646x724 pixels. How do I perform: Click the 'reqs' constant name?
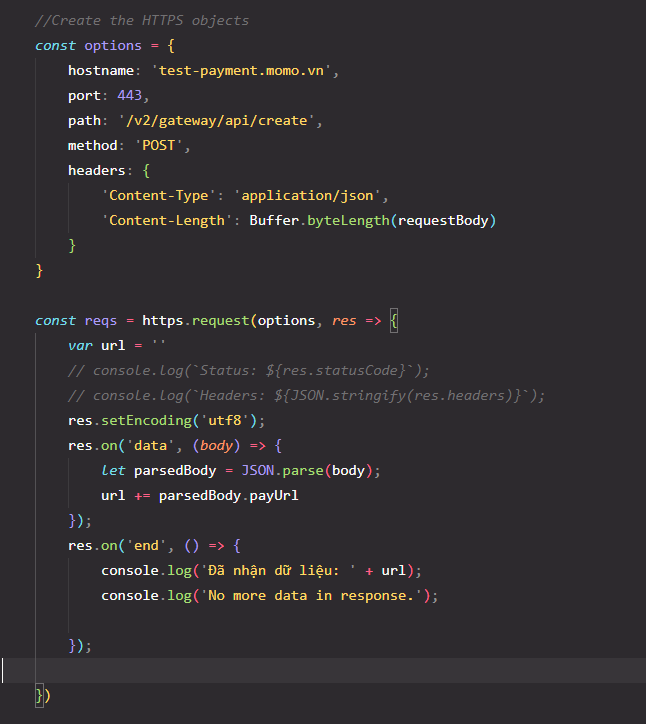pyautogui.click(x=101, y=320)
